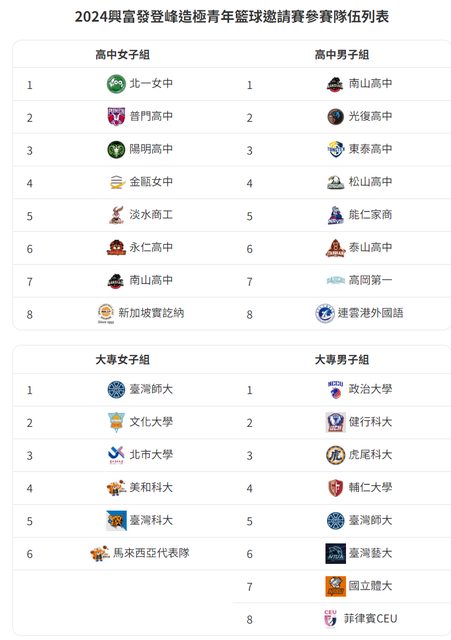Click the 松山高中 eagle logo
The width and height of the screenshot is (451, 640).
click(x=335, y=182)
